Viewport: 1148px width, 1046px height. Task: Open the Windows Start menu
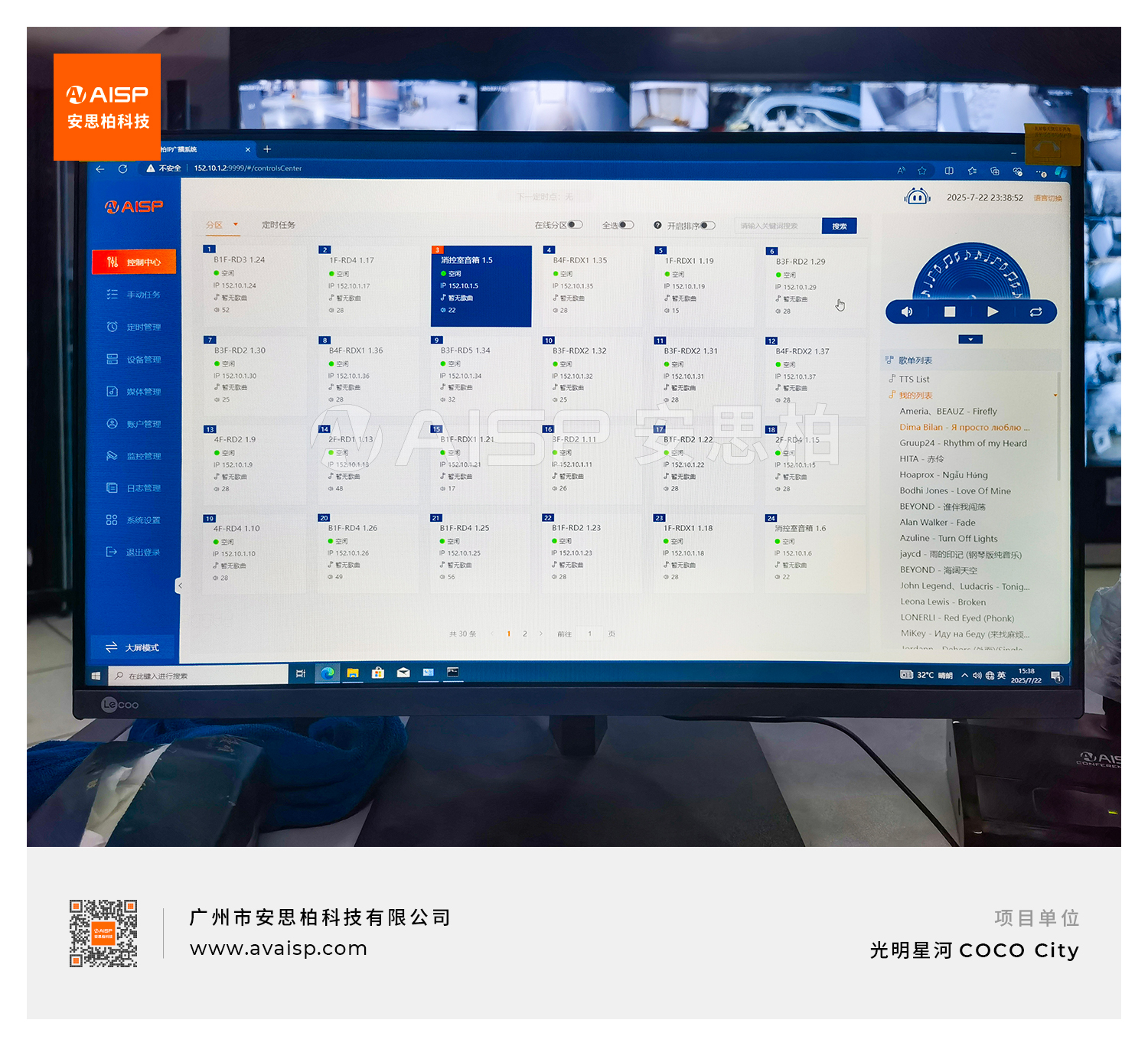(96, 676)
